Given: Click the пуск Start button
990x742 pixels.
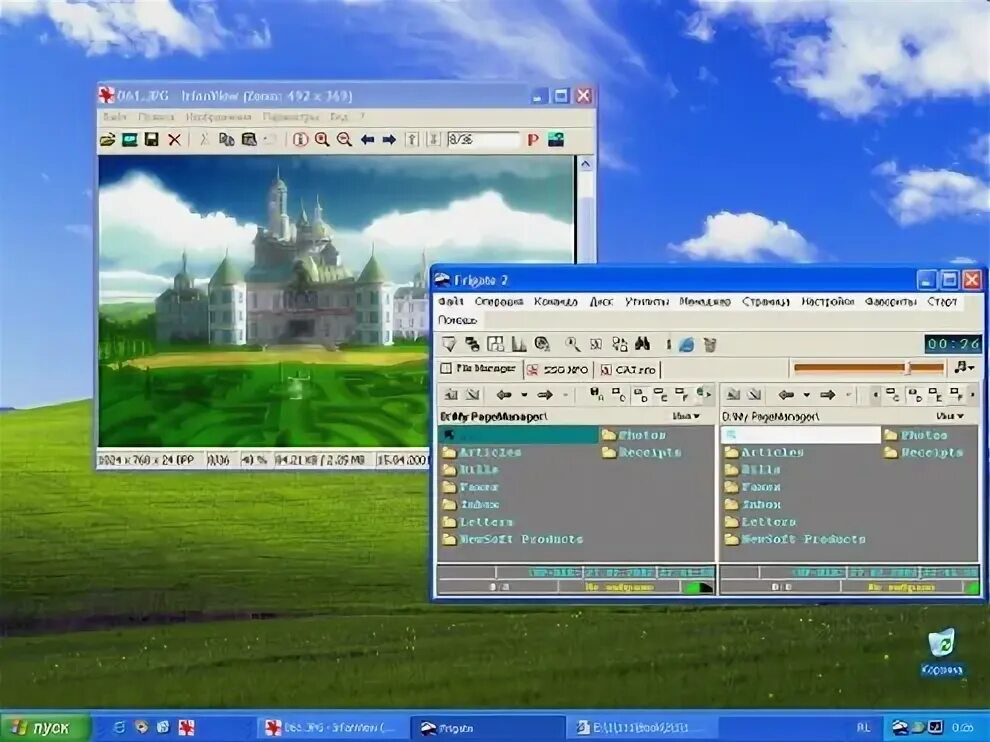Looking at the screenshot, I should [43, 728].
